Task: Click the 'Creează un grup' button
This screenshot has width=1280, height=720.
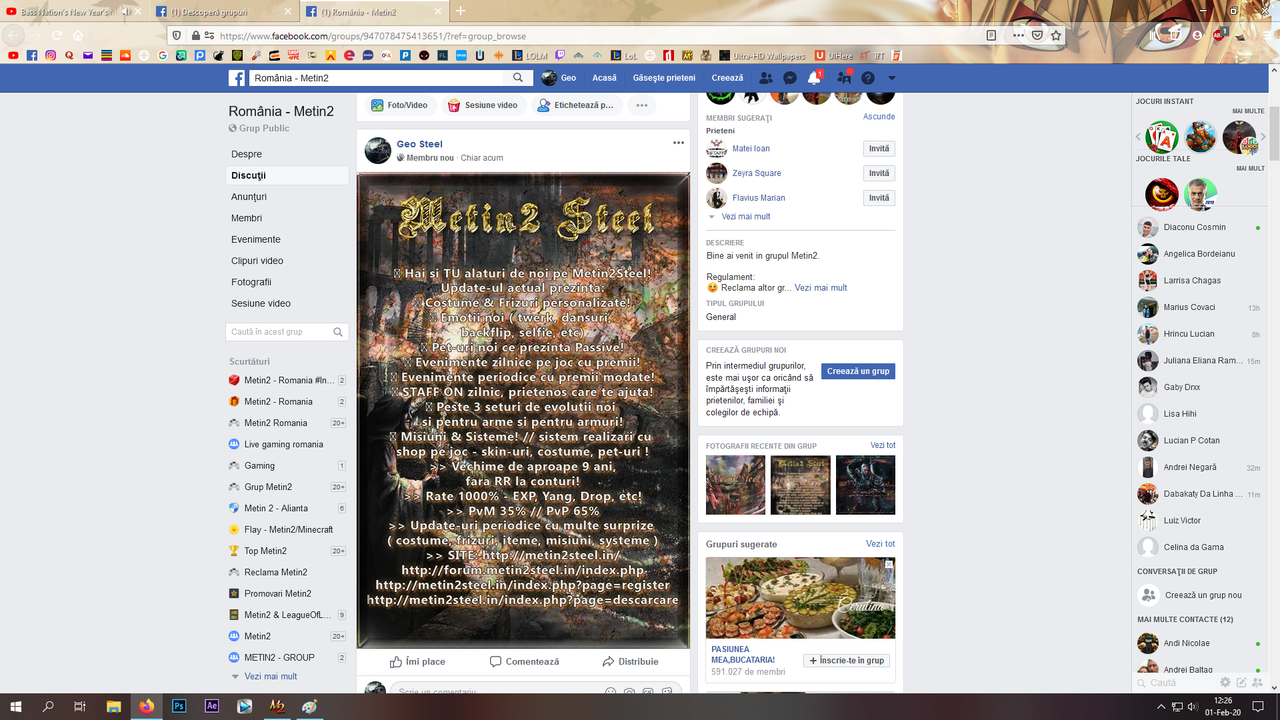Action: click(858, 371)
